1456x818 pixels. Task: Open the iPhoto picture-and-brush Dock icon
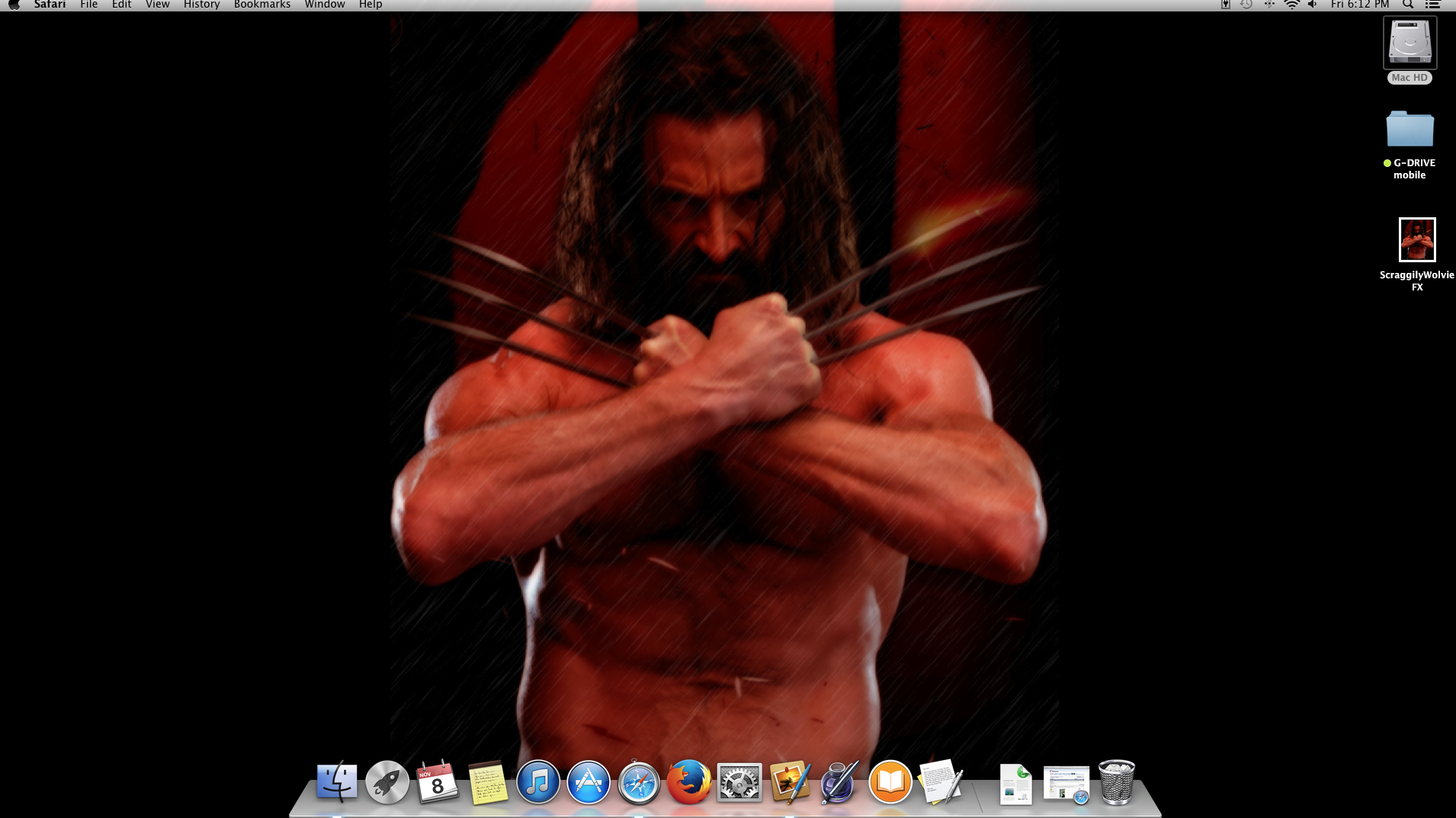point(790,781)
